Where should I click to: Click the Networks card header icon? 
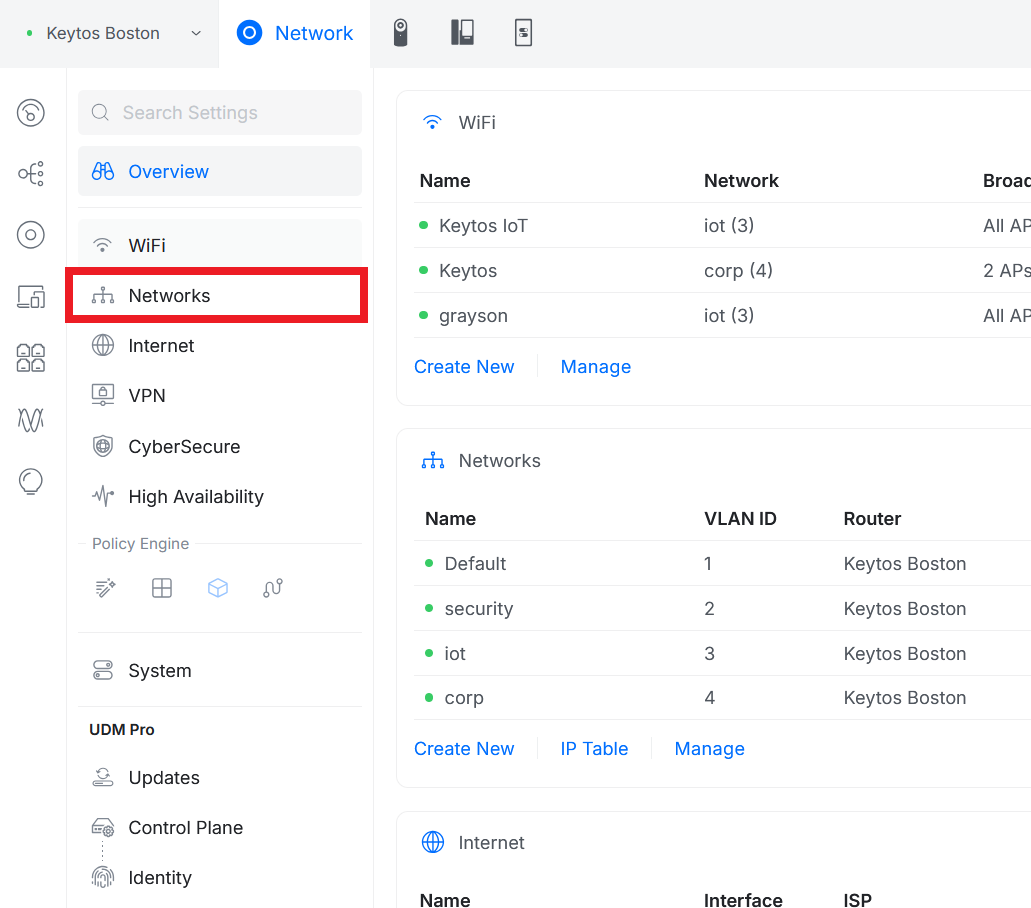tap(433, 460)
